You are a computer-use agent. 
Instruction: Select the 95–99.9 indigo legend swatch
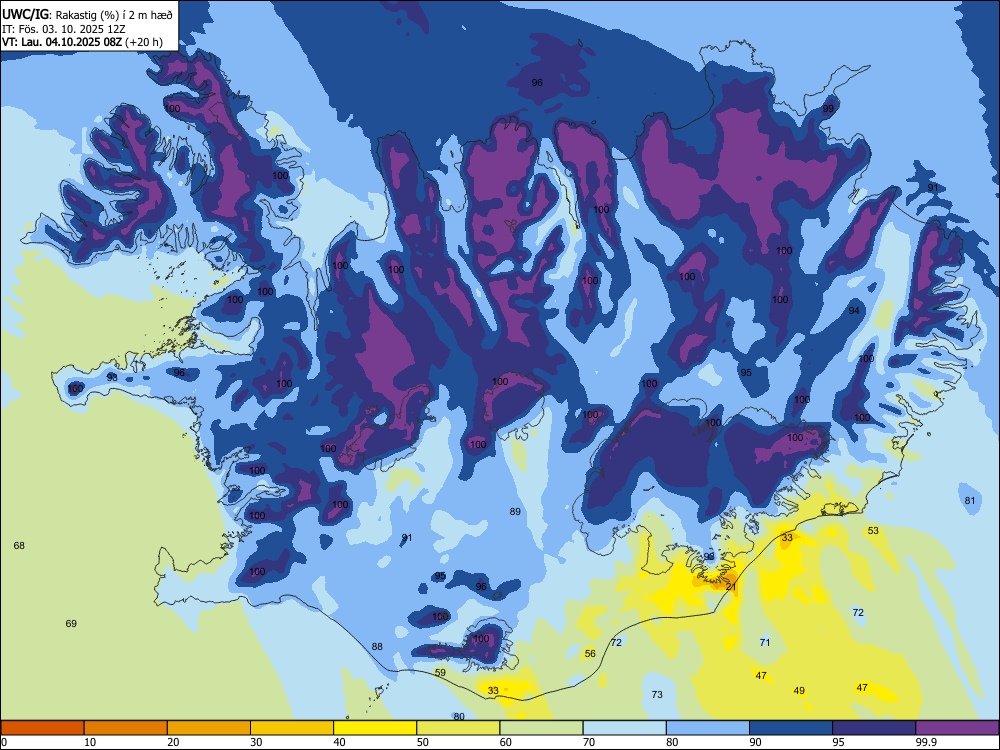(874, 728)
